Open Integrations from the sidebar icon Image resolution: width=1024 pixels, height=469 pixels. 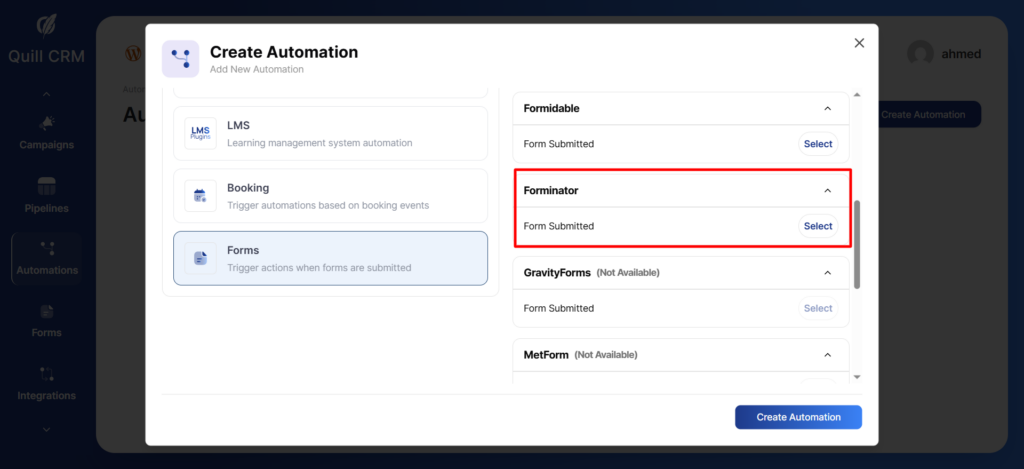pos(47,374)
